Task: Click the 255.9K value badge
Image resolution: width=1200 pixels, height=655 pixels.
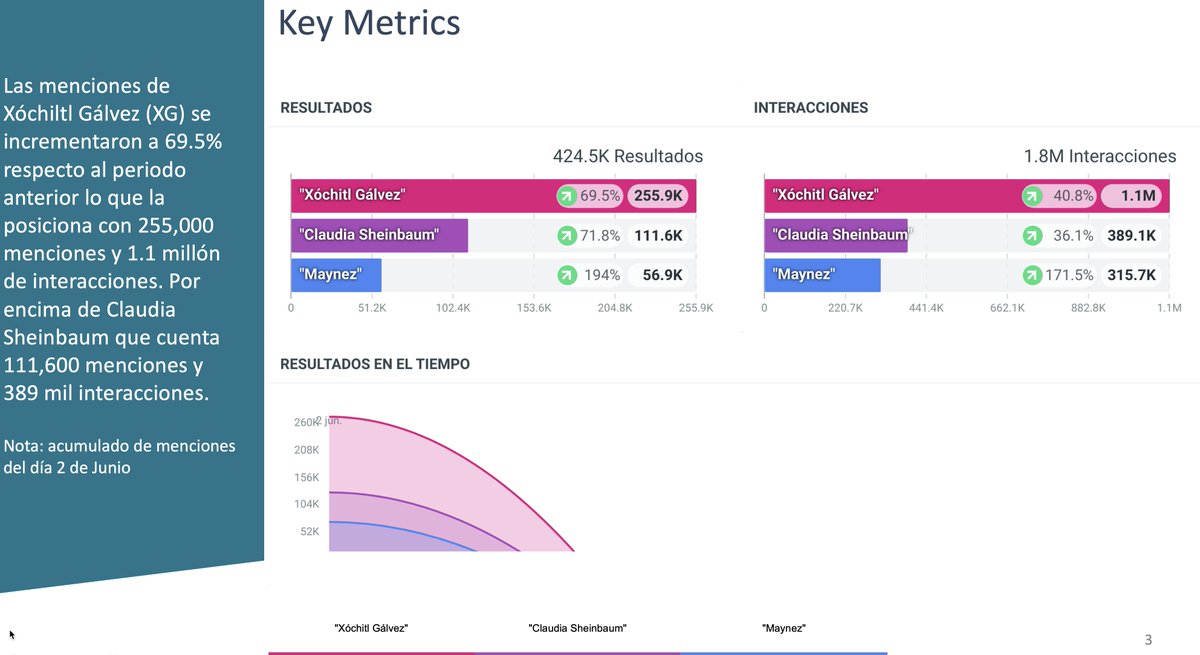Action: [x=659, y=196]
